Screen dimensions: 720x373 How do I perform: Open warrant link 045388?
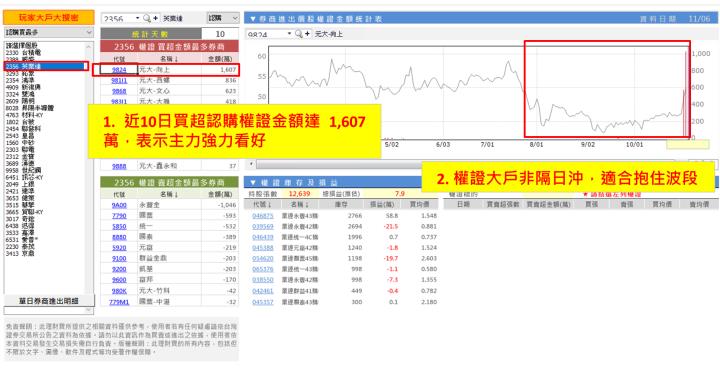[x=263, y=248]
